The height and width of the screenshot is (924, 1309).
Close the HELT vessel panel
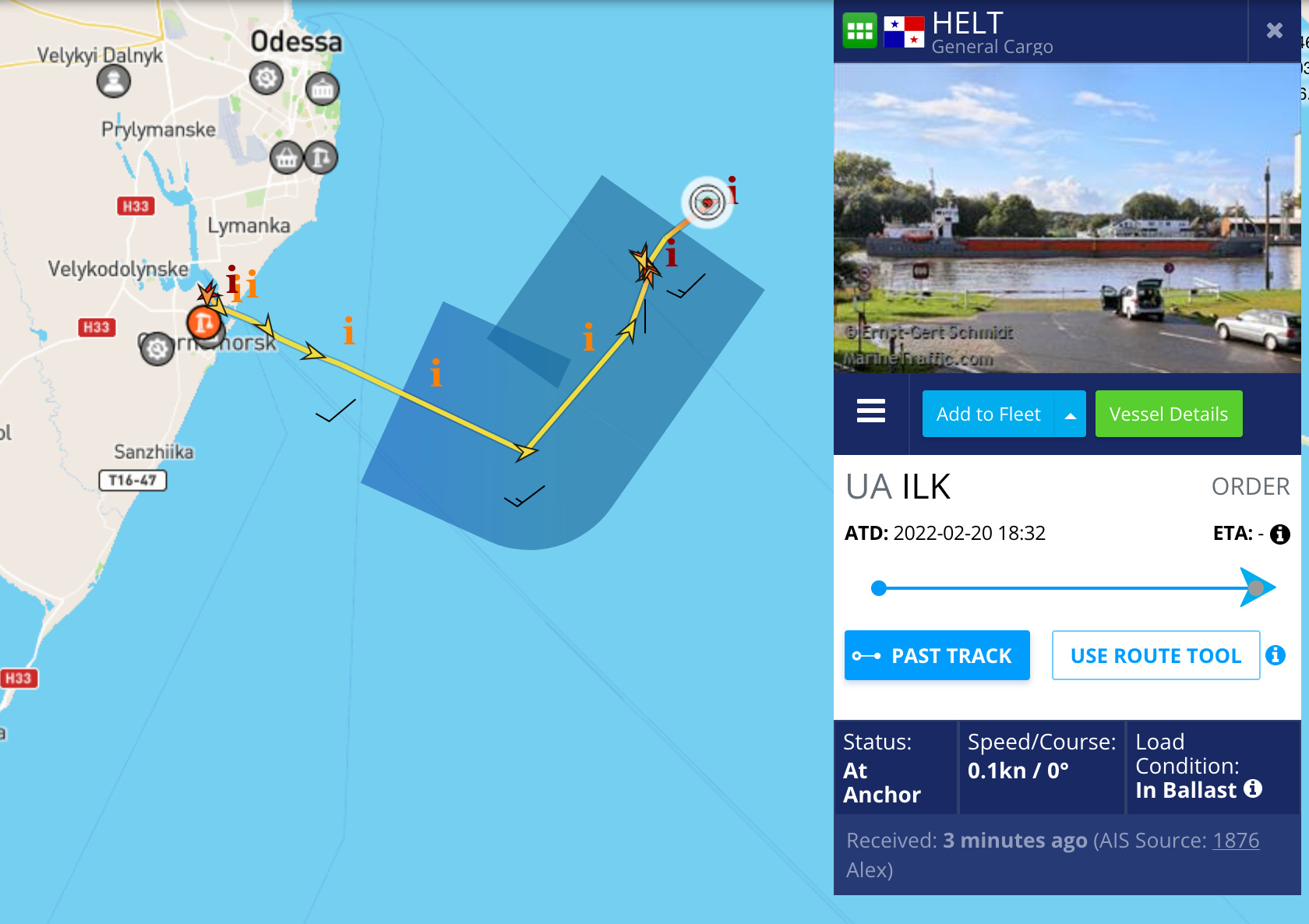(x=1275, y=30)
